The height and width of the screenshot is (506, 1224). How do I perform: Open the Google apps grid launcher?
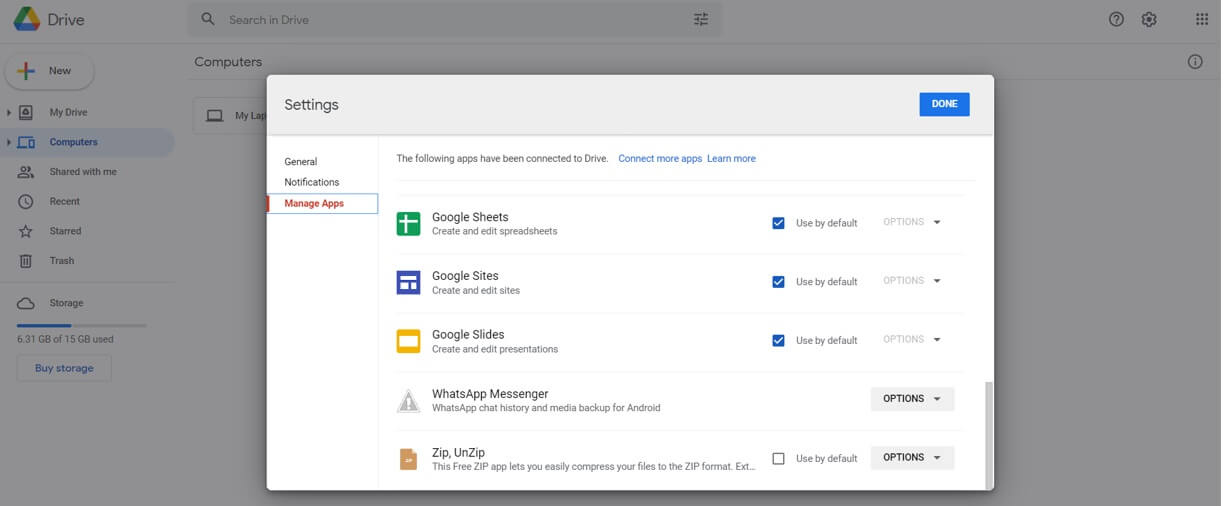(1201, 19)
